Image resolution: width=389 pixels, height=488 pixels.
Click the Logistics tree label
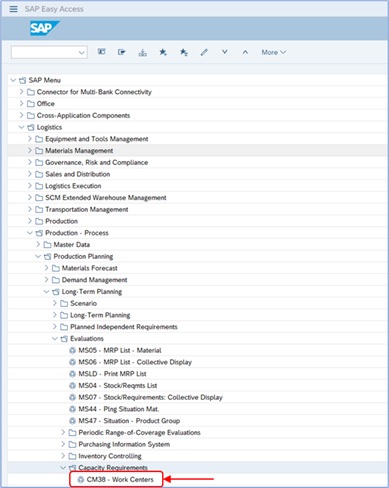pos(49,127)
